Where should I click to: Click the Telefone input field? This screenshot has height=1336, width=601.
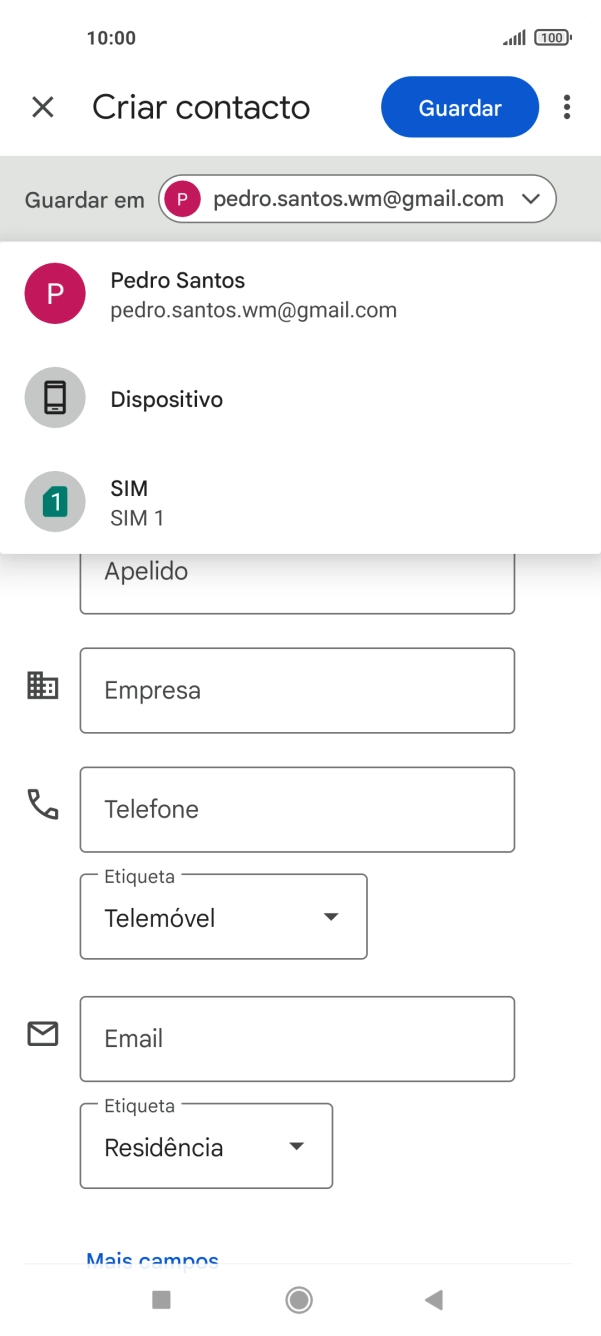(x=296, y=809)
